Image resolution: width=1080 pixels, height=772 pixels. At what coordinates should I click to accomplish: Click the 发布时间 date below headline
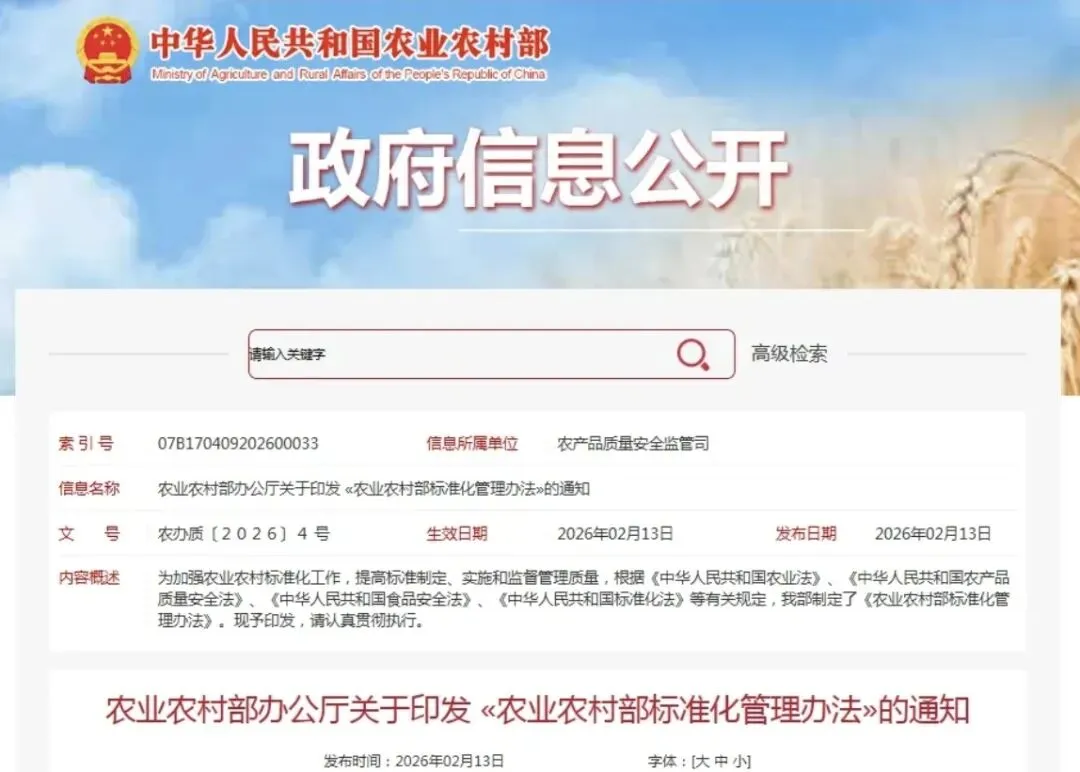(x=414, y=761)
